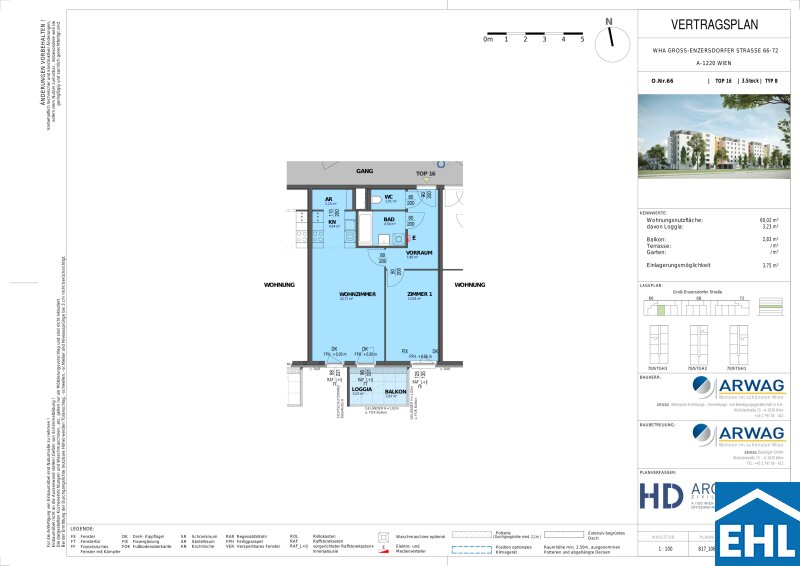Click the VERTRAGSPLAN title
Image resolution: width=800 pixels, height=566 pixels.
714,24
